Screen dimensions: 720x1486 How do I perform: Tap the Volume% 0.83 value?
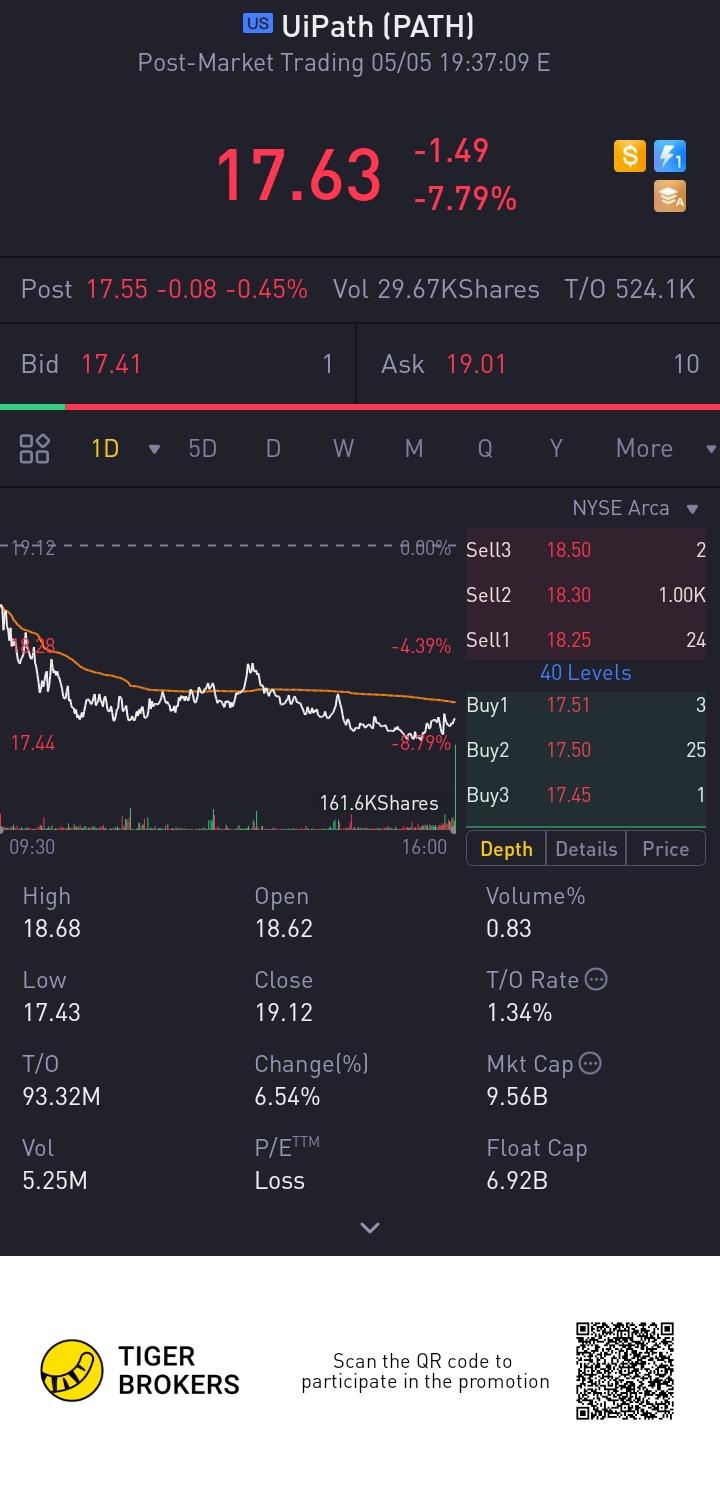coord(509,928)
